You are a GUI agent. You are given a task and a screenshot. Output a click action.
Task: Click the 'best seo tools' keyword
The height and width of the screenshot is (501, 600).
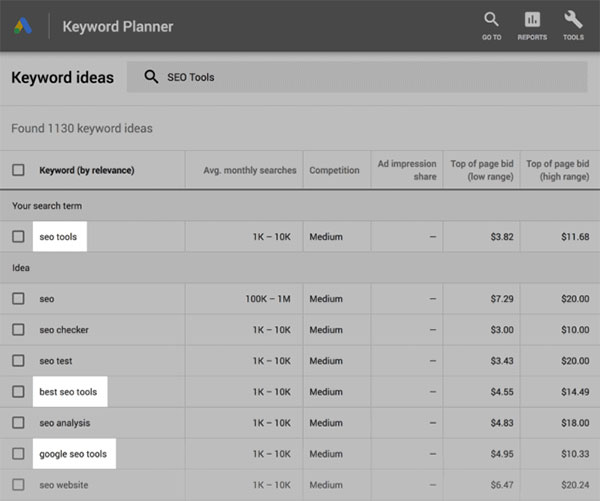(68, 392)
